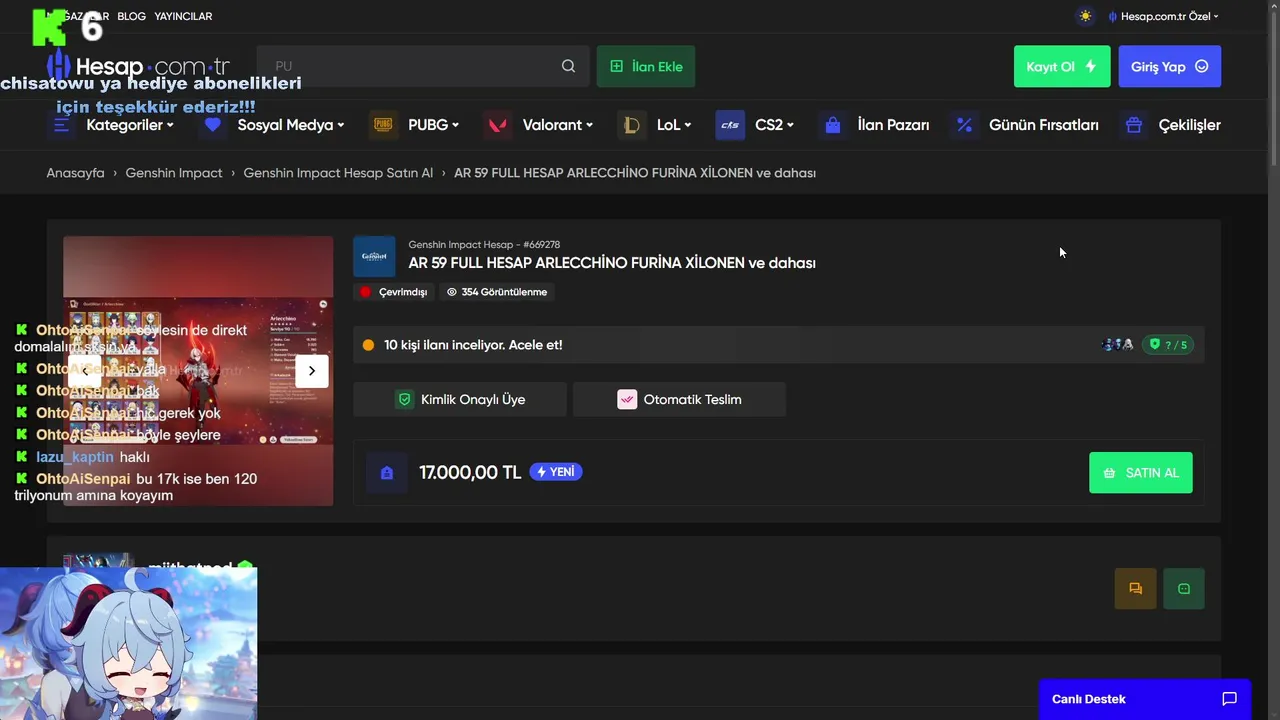Click the Otomatik Teslim checkmark icon

627,399
